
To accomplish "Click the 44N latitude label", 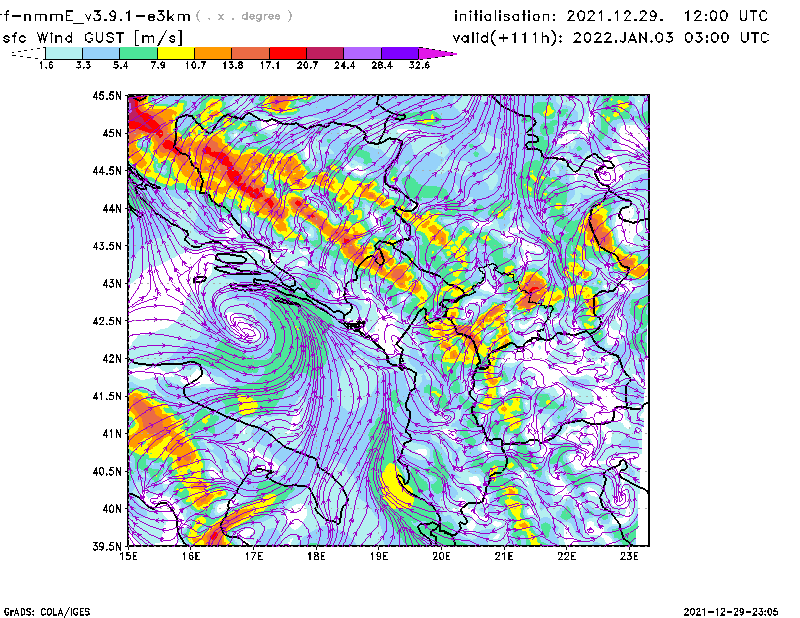I will pyautogui.click(x=112, y=208).
